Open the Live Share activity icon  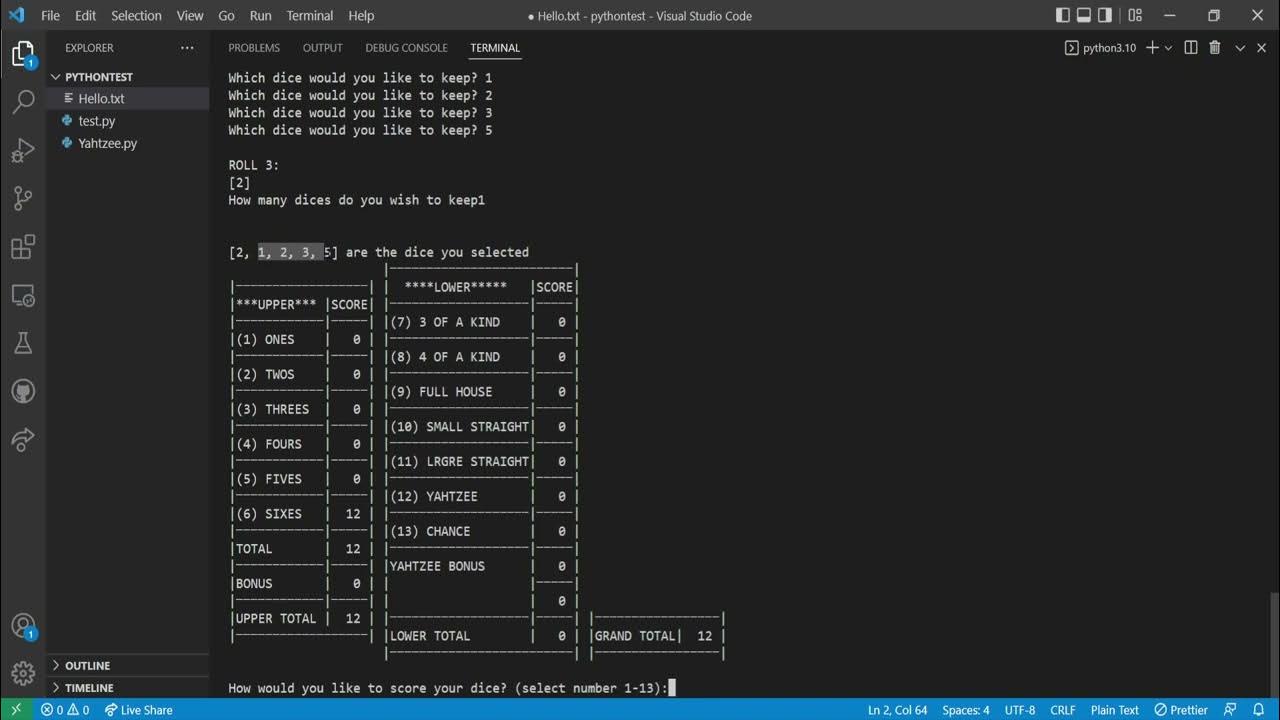tap(23, 438)
